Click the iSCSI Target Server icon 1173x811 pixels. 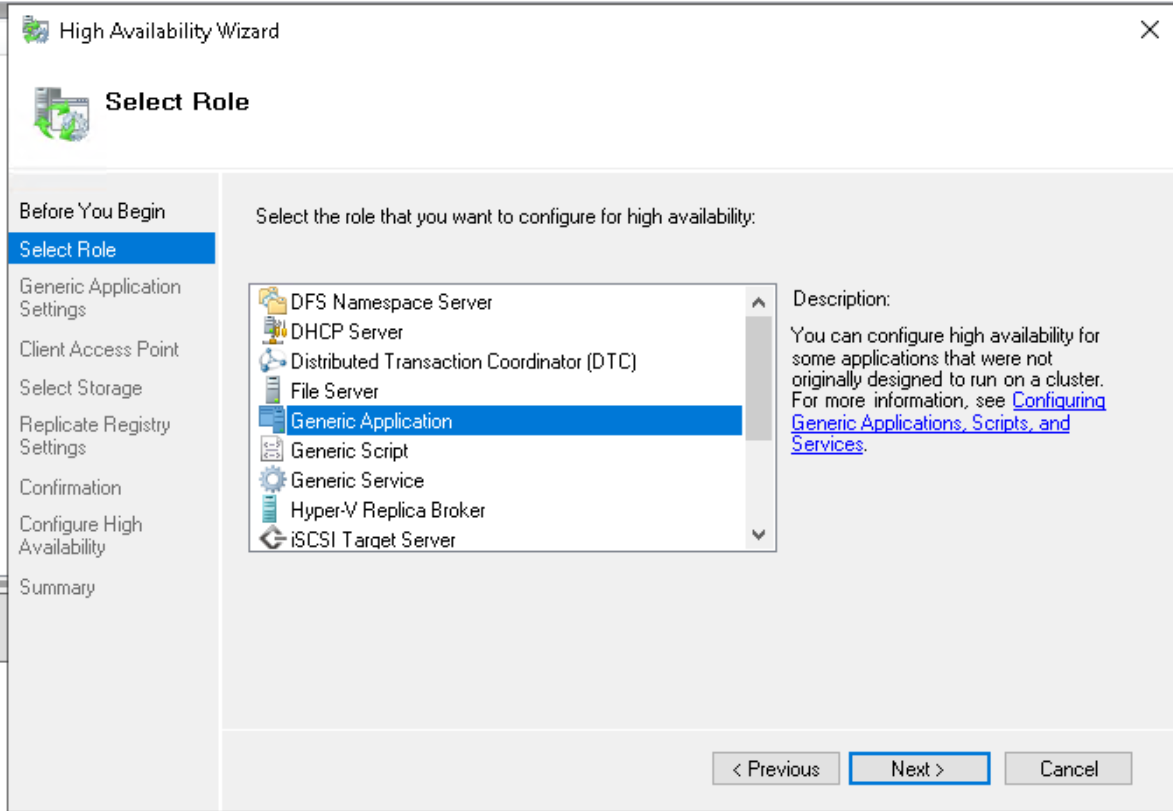pyautogui.click(x=272, y=540)
